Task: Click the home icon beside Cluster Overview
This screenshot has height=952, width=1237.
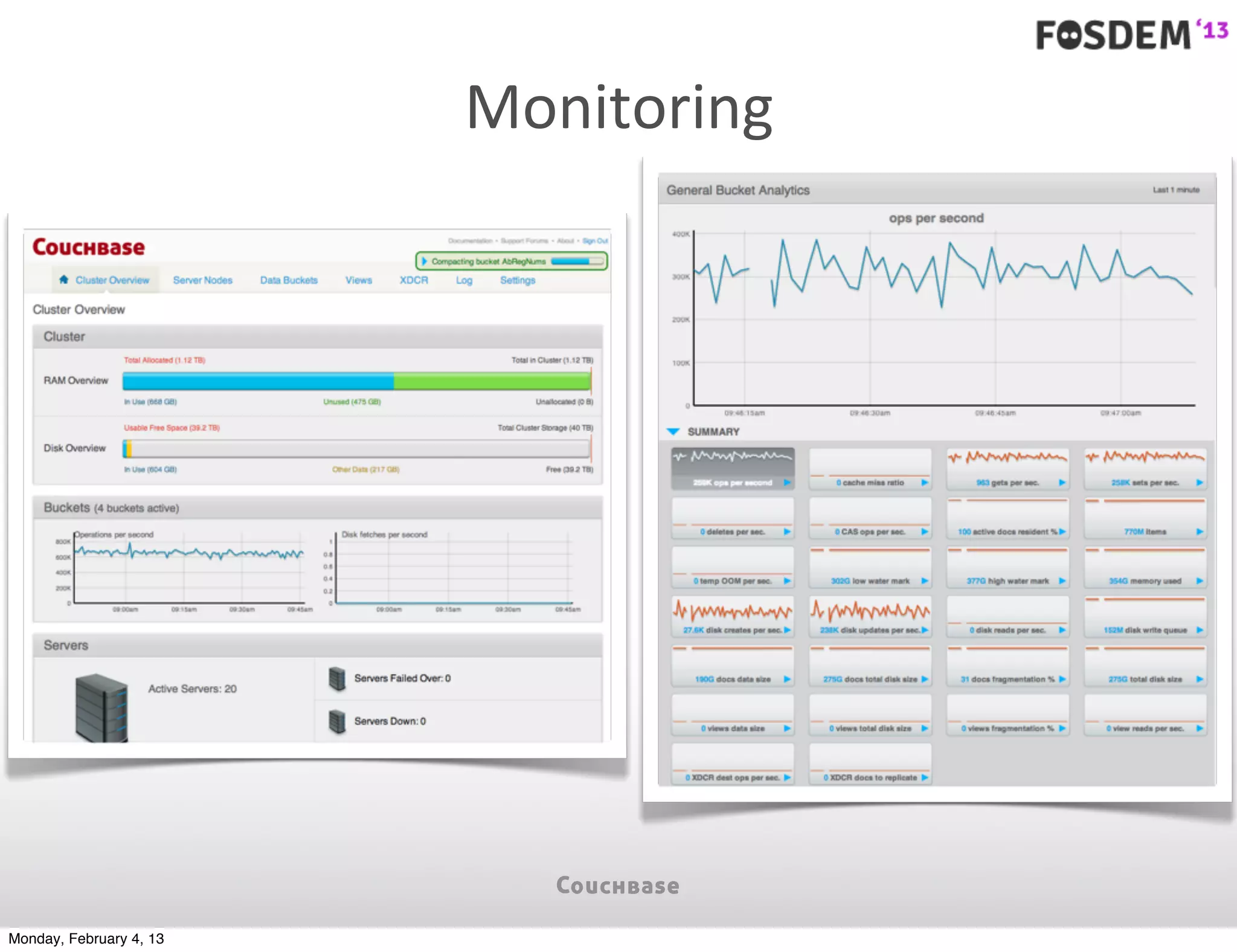Action: [x=64, y=280]
